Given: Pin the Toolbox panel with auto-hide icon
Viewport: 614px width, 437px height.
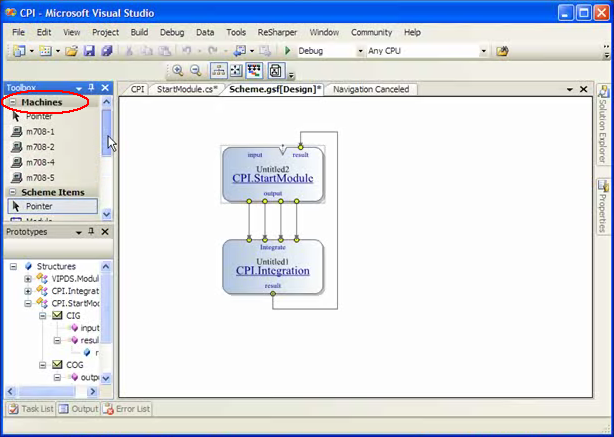Looking at the screenshot, I should (91, 88).
